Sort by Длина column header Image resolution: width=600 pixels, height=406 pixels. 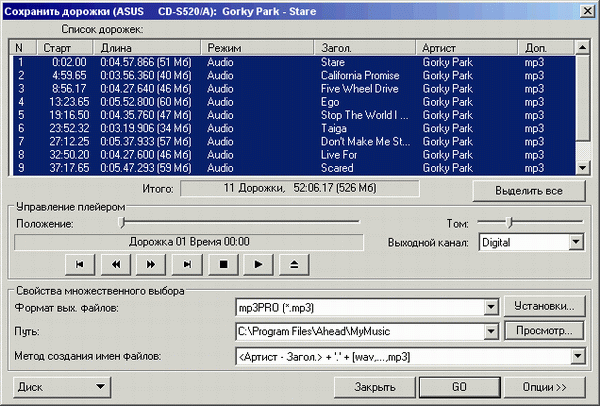point(147,48)
